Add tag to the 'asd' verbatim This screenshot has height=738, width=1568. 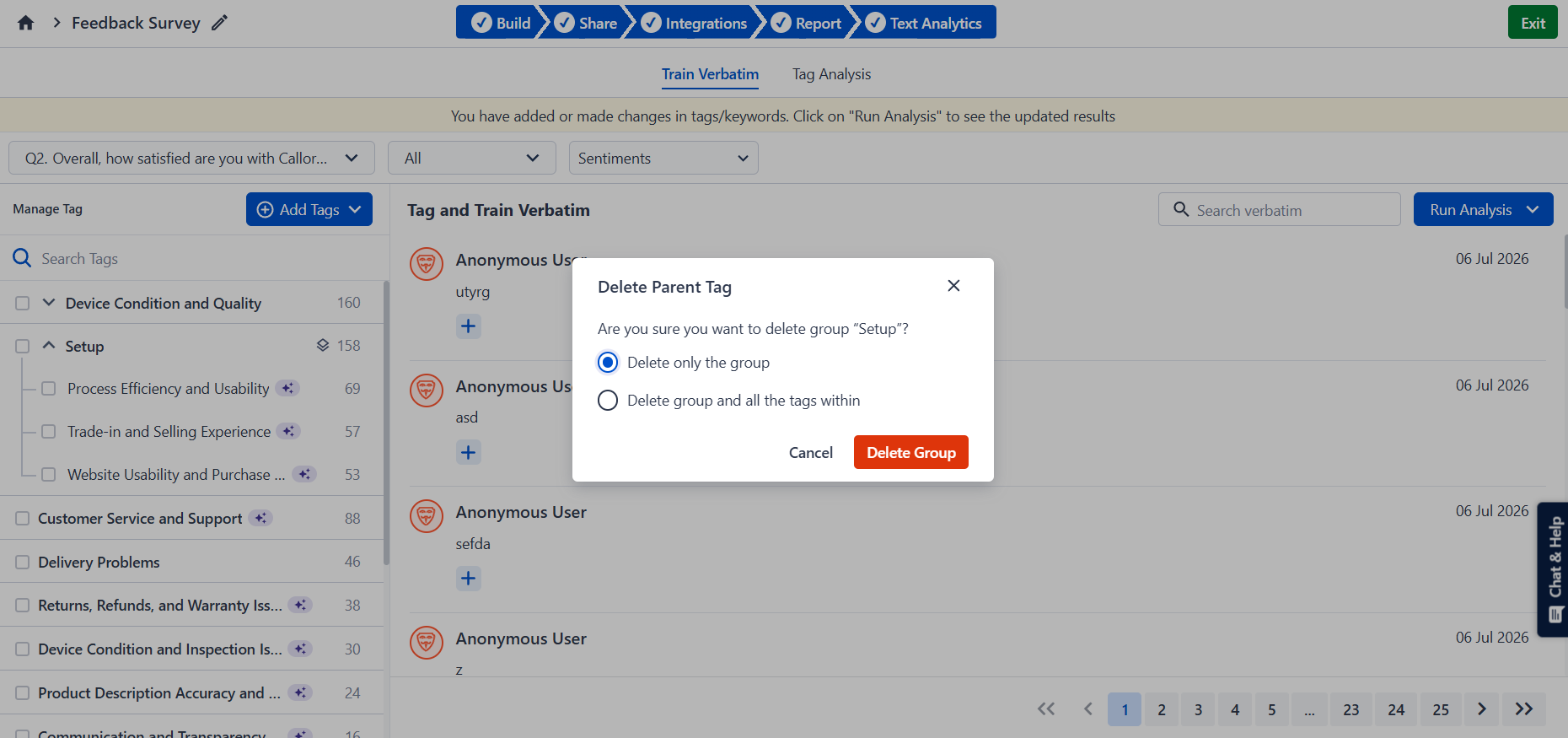click(x=469, y=452)
